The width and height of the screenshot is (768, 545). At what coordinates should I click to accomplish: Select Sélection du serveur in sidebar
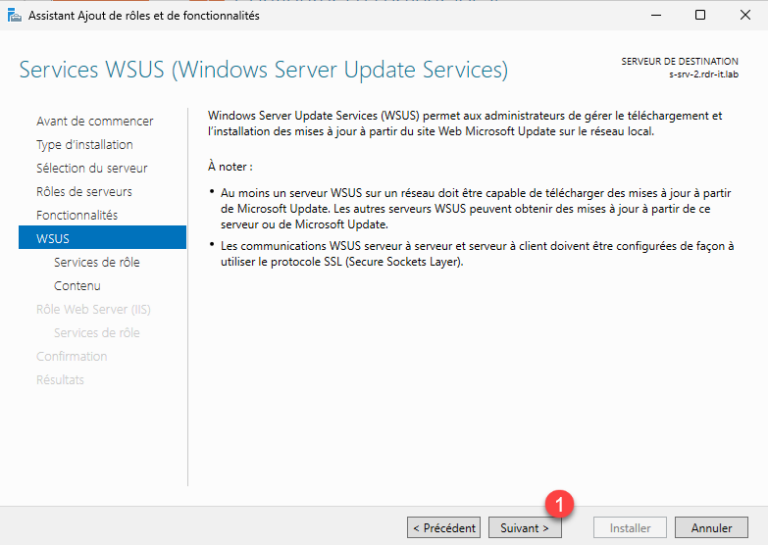[x=92, y=168]
